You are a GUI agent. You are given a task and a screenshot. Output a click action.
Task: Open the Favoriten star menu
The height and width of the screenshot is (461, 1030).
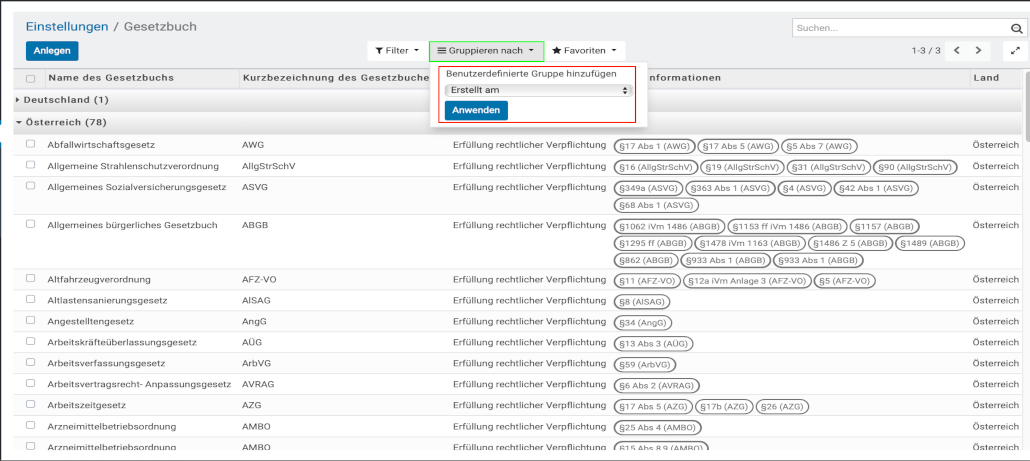click(x=585, y=50)
